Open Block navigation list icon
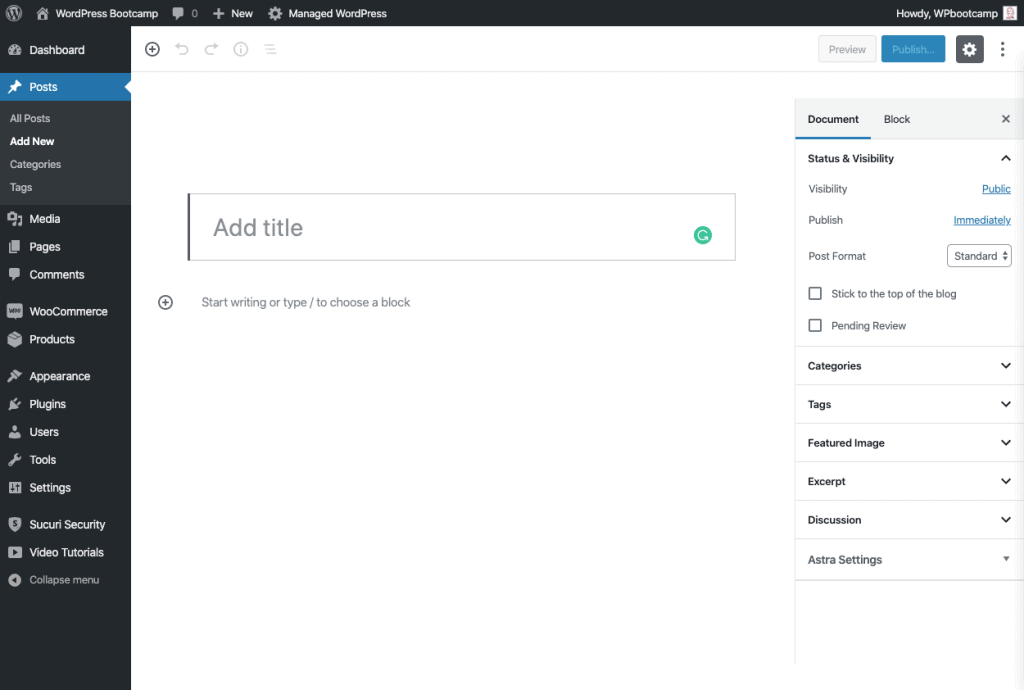1024x690 pixels. coord(270,49)
